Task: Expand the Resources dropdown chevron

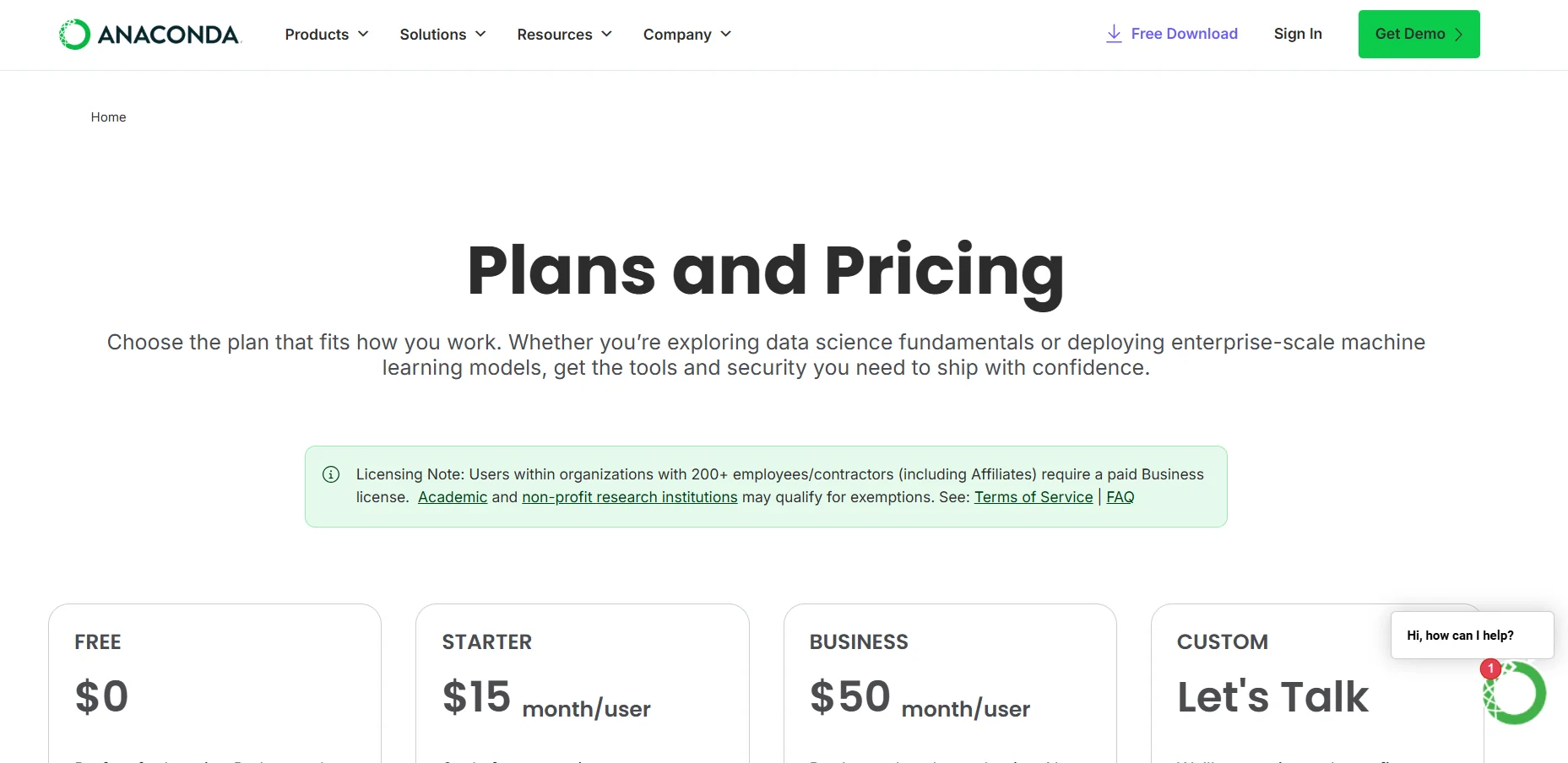Action: (x=607, y=35)
